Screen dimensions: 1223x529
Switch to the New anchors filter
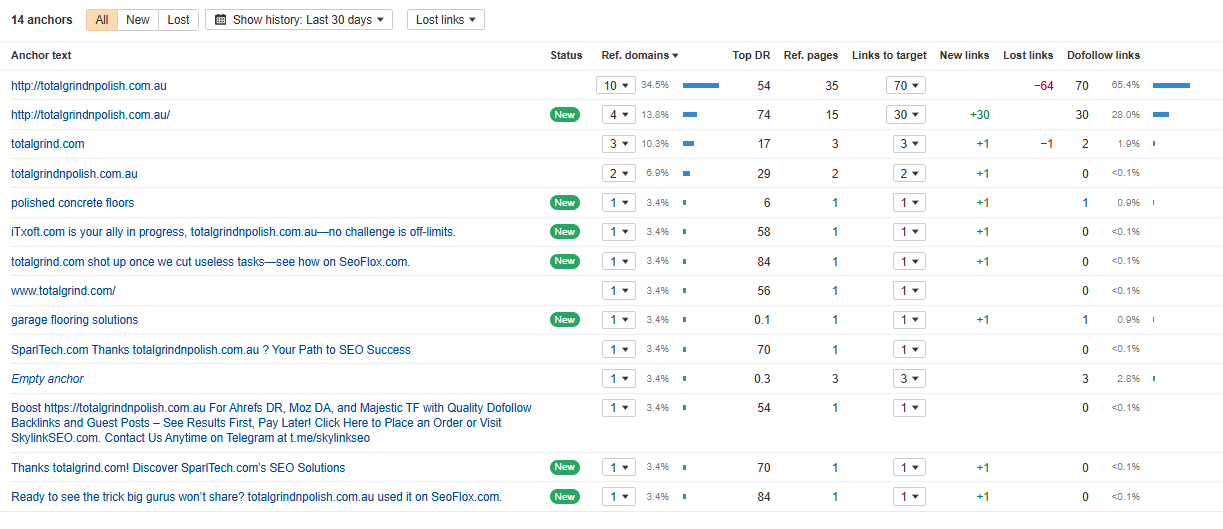(138, 20)
